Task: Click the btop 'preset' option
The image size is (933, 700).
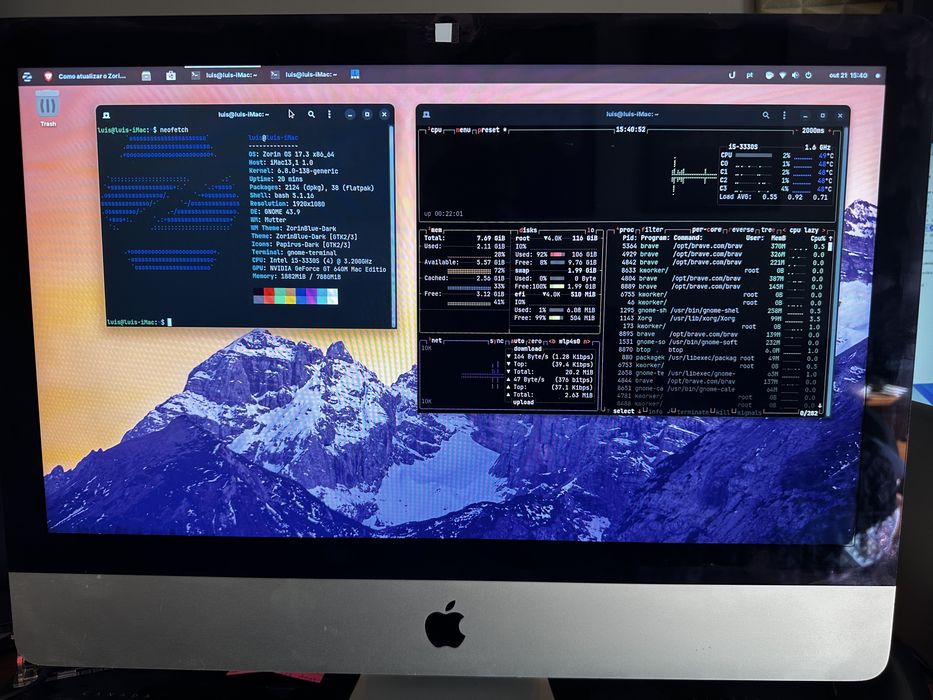Action: click(x=488, y=130)
